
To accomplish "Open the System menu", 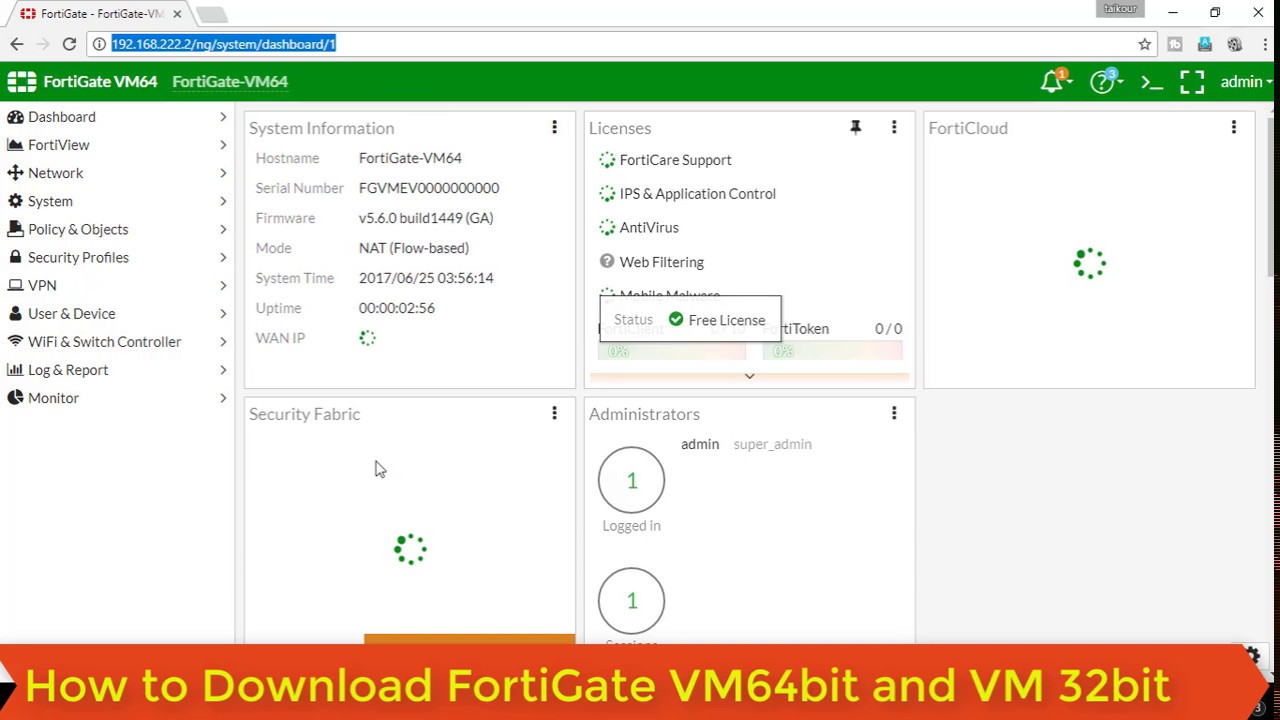I will 117,201.
